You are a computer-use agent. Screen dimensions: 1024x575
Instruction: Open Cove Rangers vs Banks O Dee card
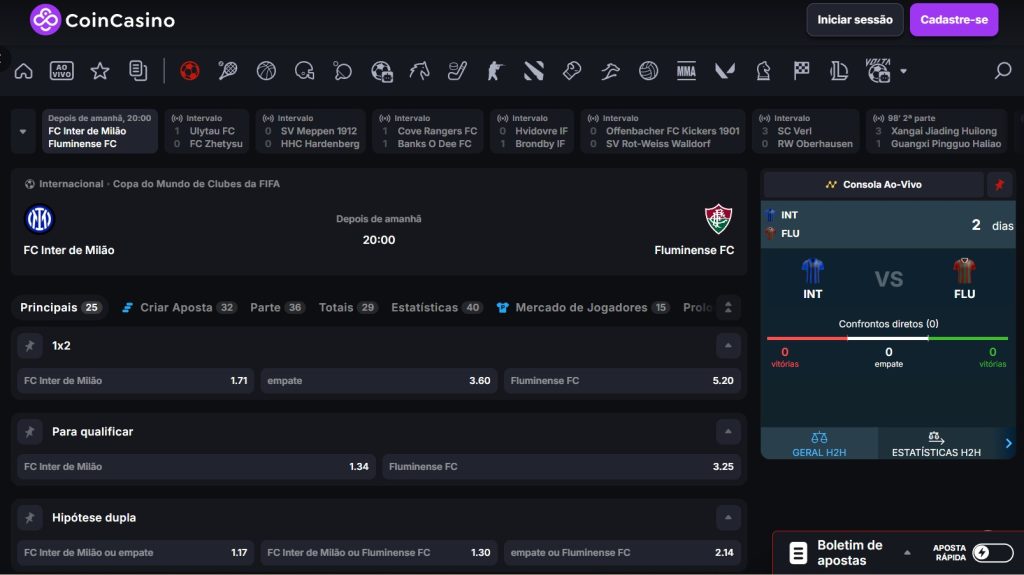click(428, 131)
